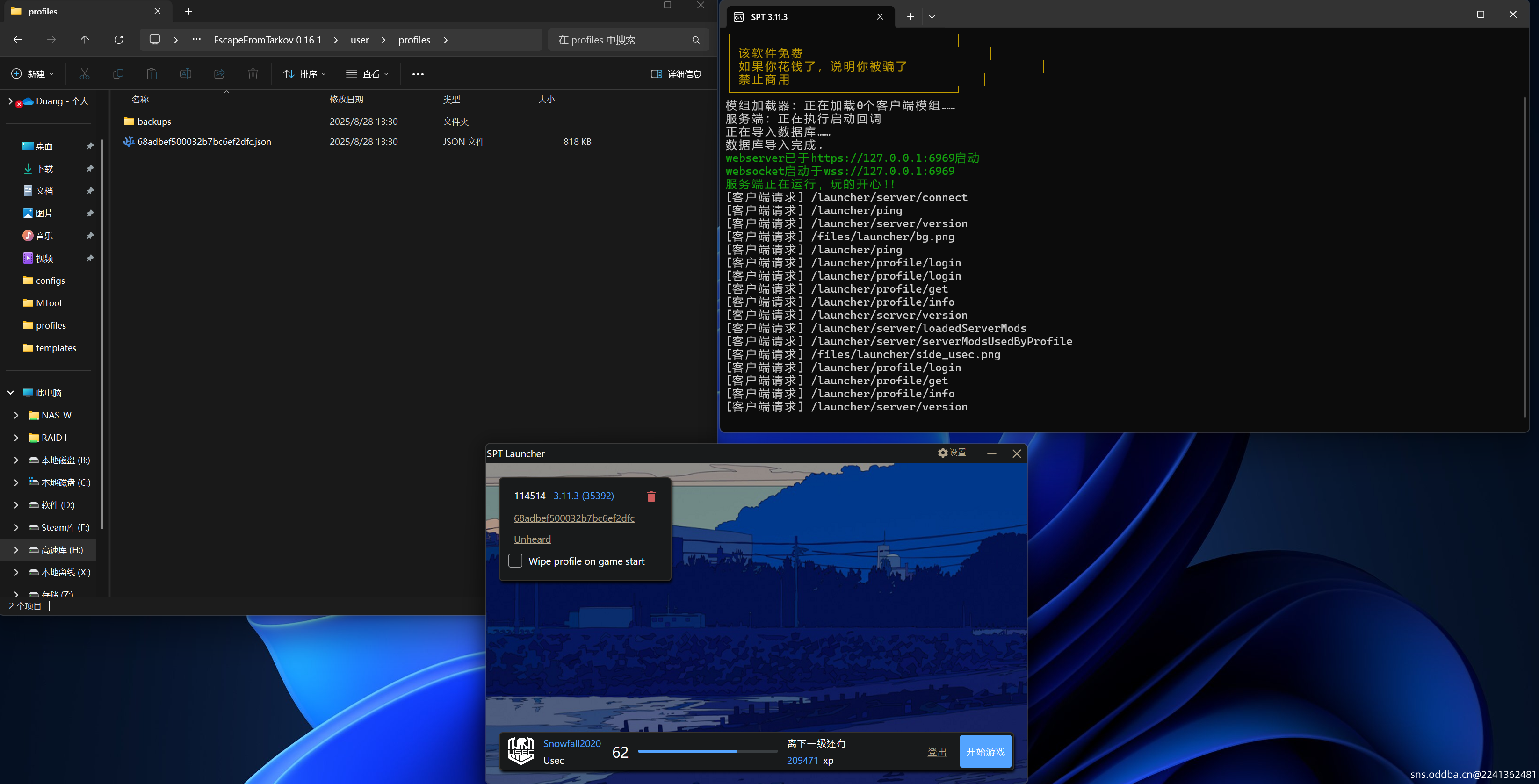Select the SPT 3.11.3 terminal tab
Image resolution: width=1539 pixels, height=784 pixels.
(x=811, y=17)
